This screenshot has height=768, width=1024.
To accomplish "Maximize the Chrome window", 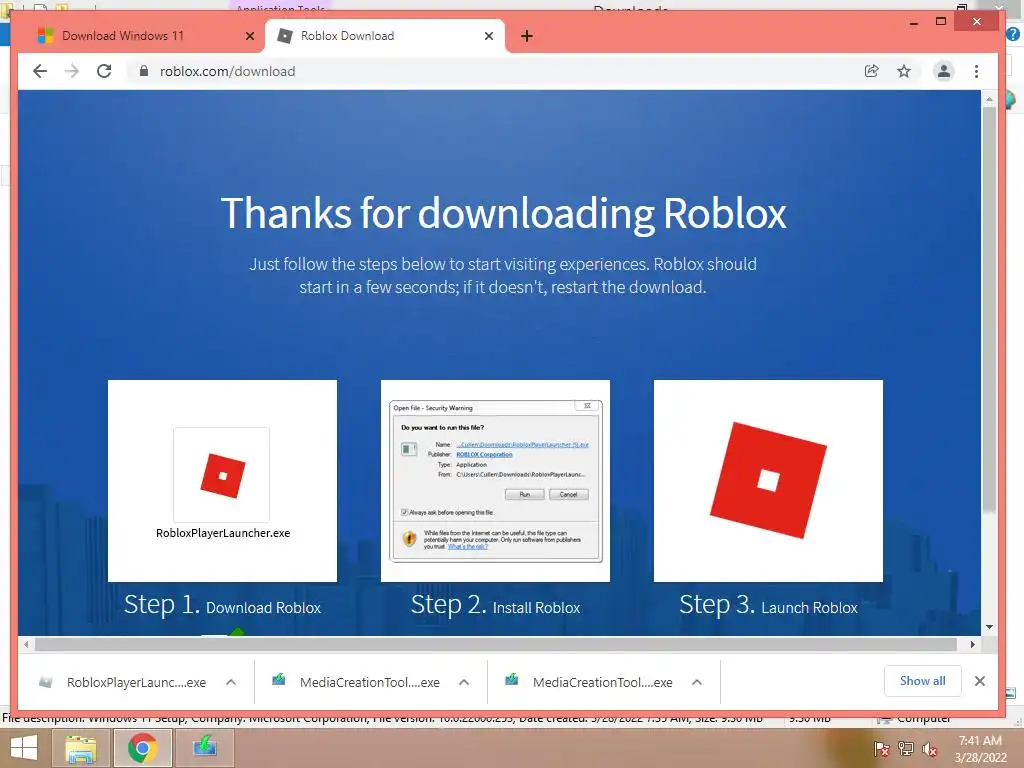I will [x=940, y=22].
